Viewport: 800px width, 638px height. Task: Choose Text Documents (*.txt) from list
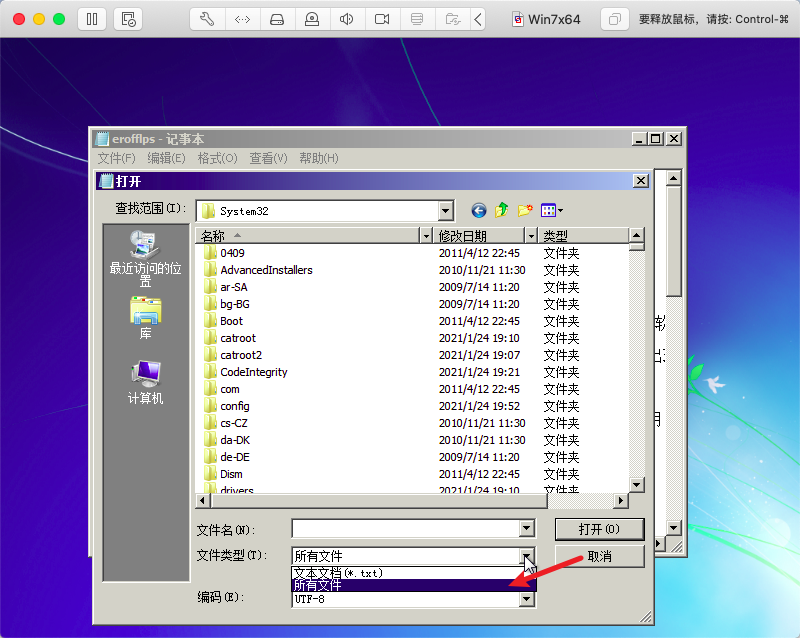[413, 573]
